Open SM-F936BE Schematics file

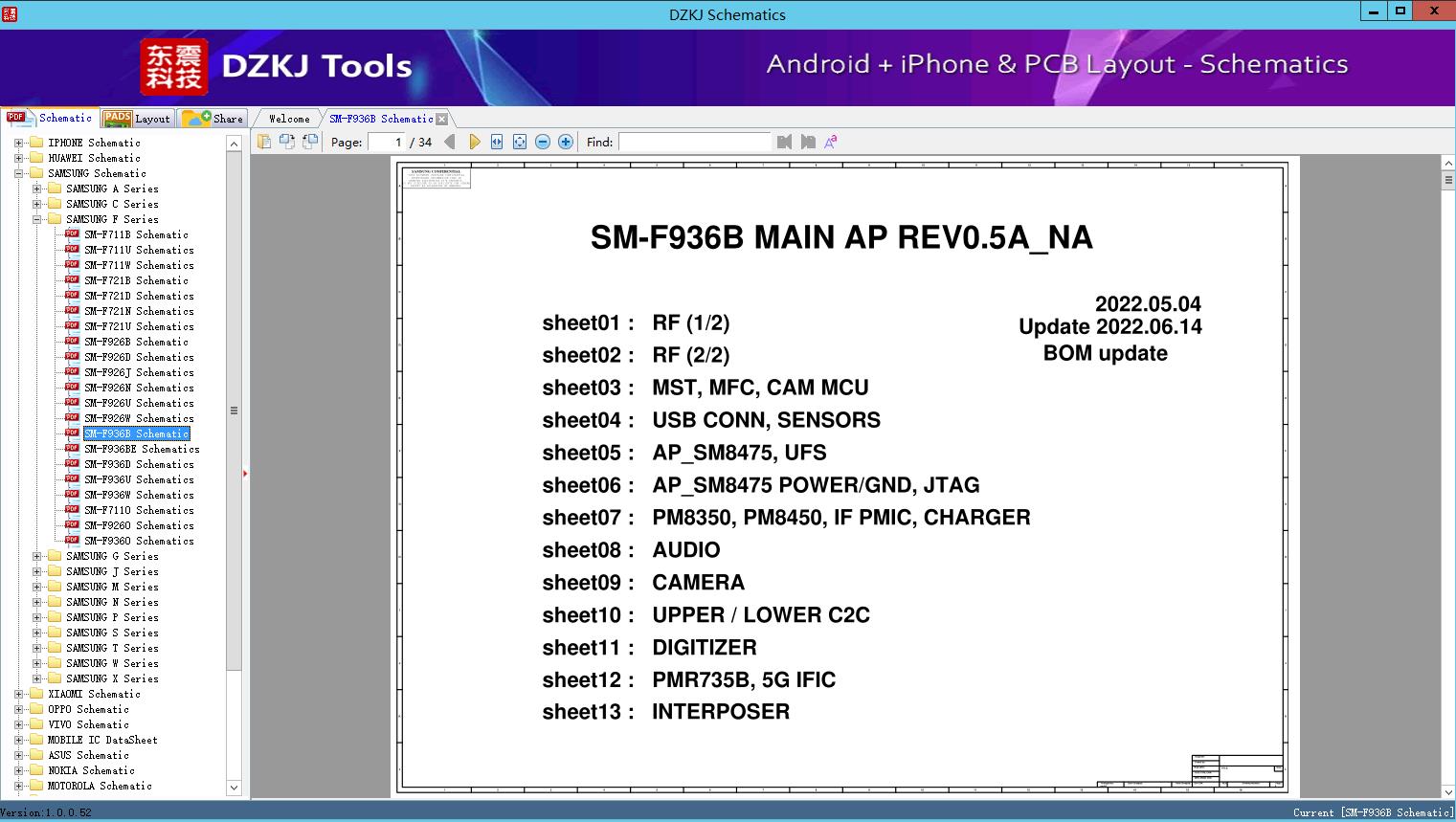point(142,449)
